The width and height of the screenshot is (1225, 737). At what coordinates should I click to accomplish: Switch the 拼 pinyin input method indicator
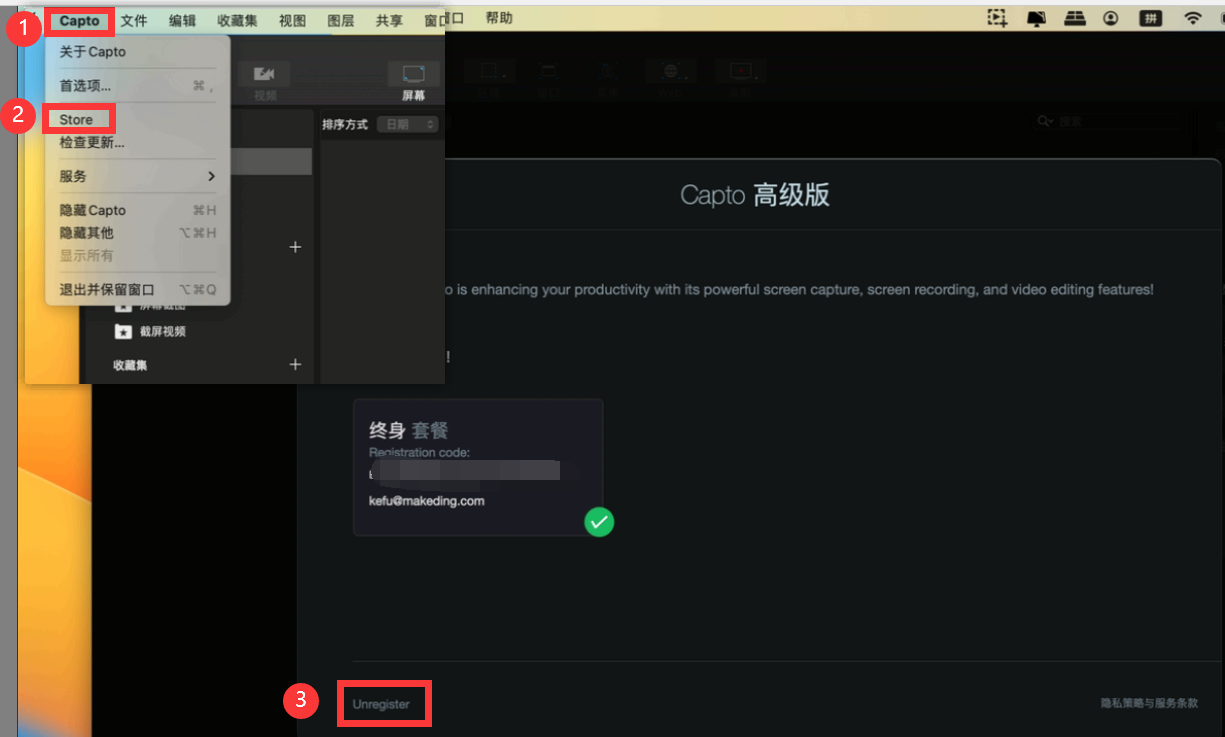[1150, 18]
